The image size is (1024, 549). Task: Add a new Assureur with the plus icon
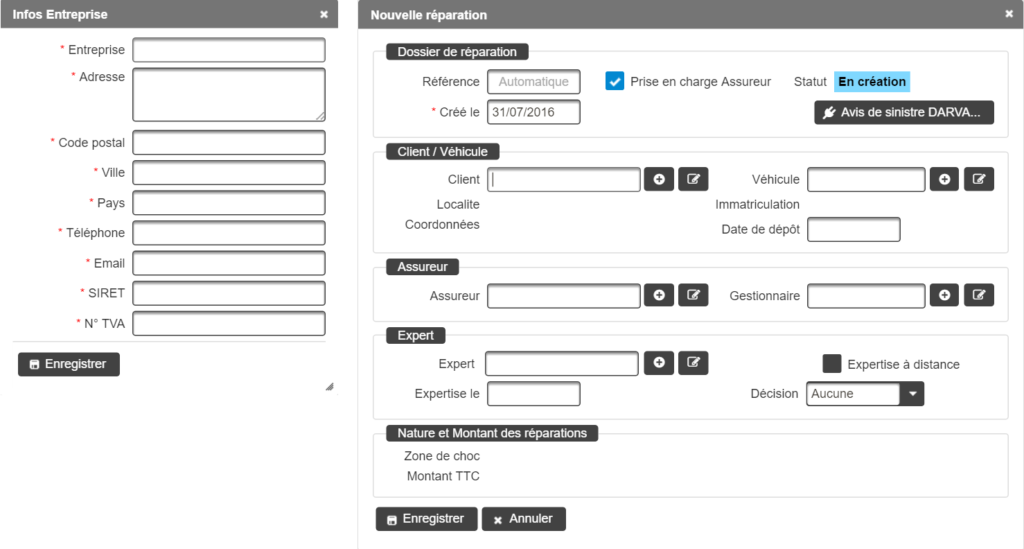(659, 295)
